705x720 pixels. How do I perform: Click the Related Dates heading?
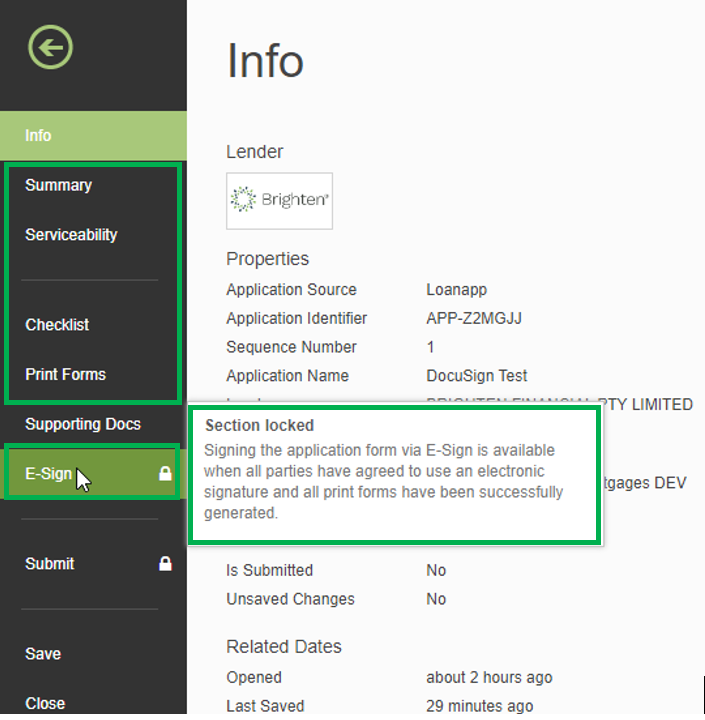(284, 647)
